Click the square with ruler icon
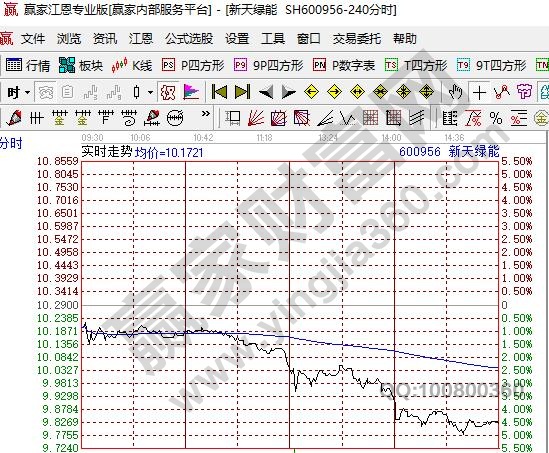The width and height of the screenshot is (549, 453). 232,118
